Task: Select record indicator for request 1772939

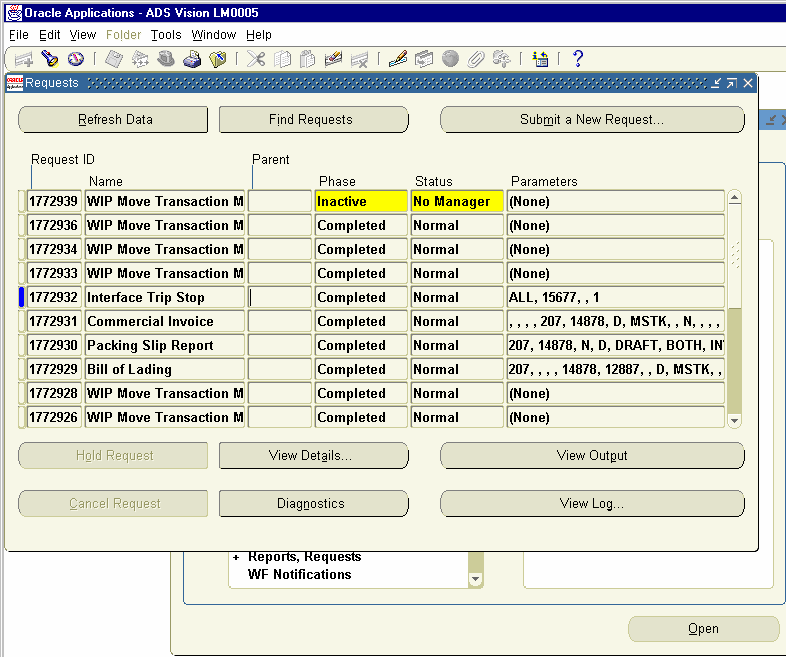Action: [22, 201]
